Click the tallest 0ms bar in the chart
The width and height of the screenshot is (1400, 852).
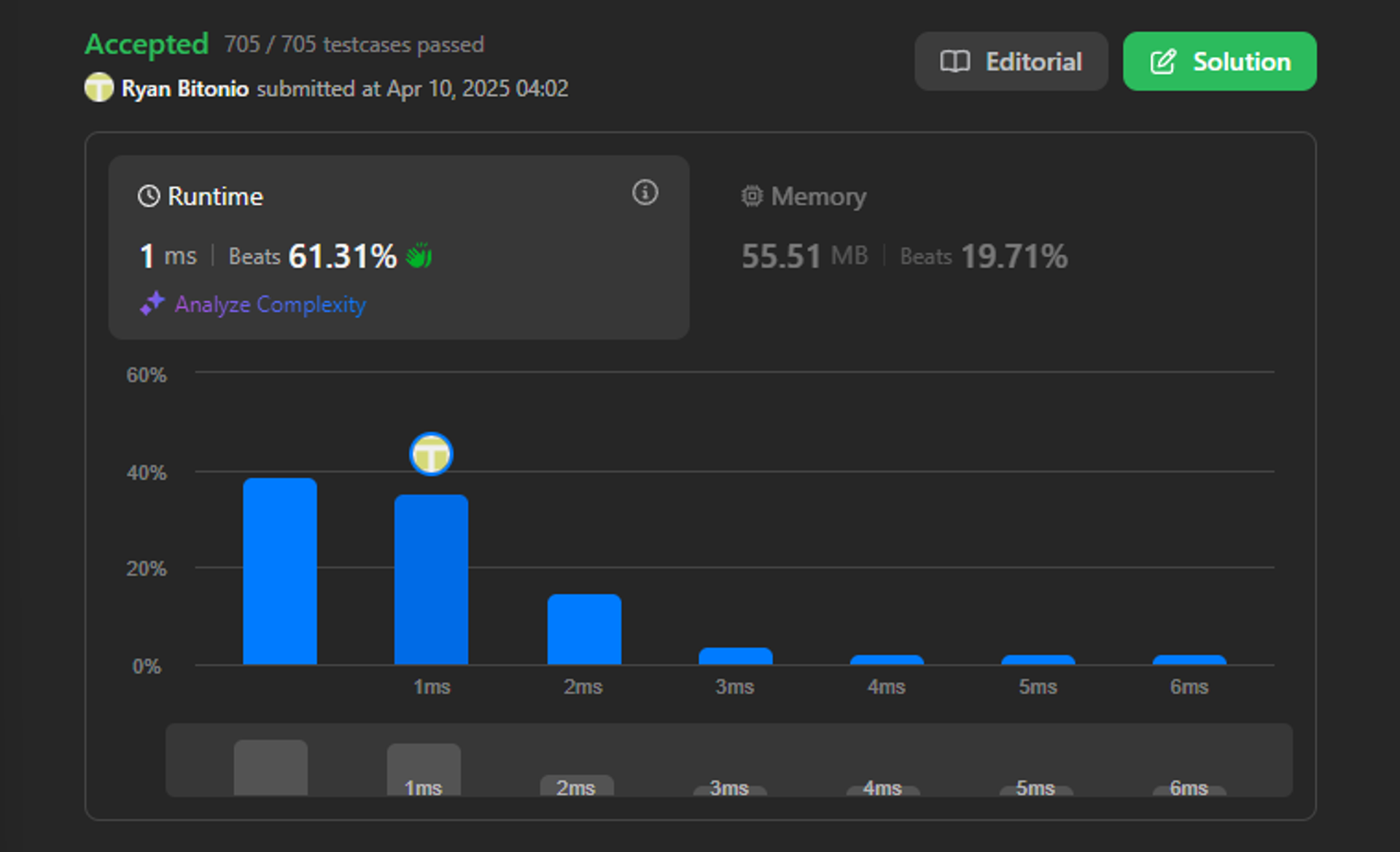tap(280, 571)
